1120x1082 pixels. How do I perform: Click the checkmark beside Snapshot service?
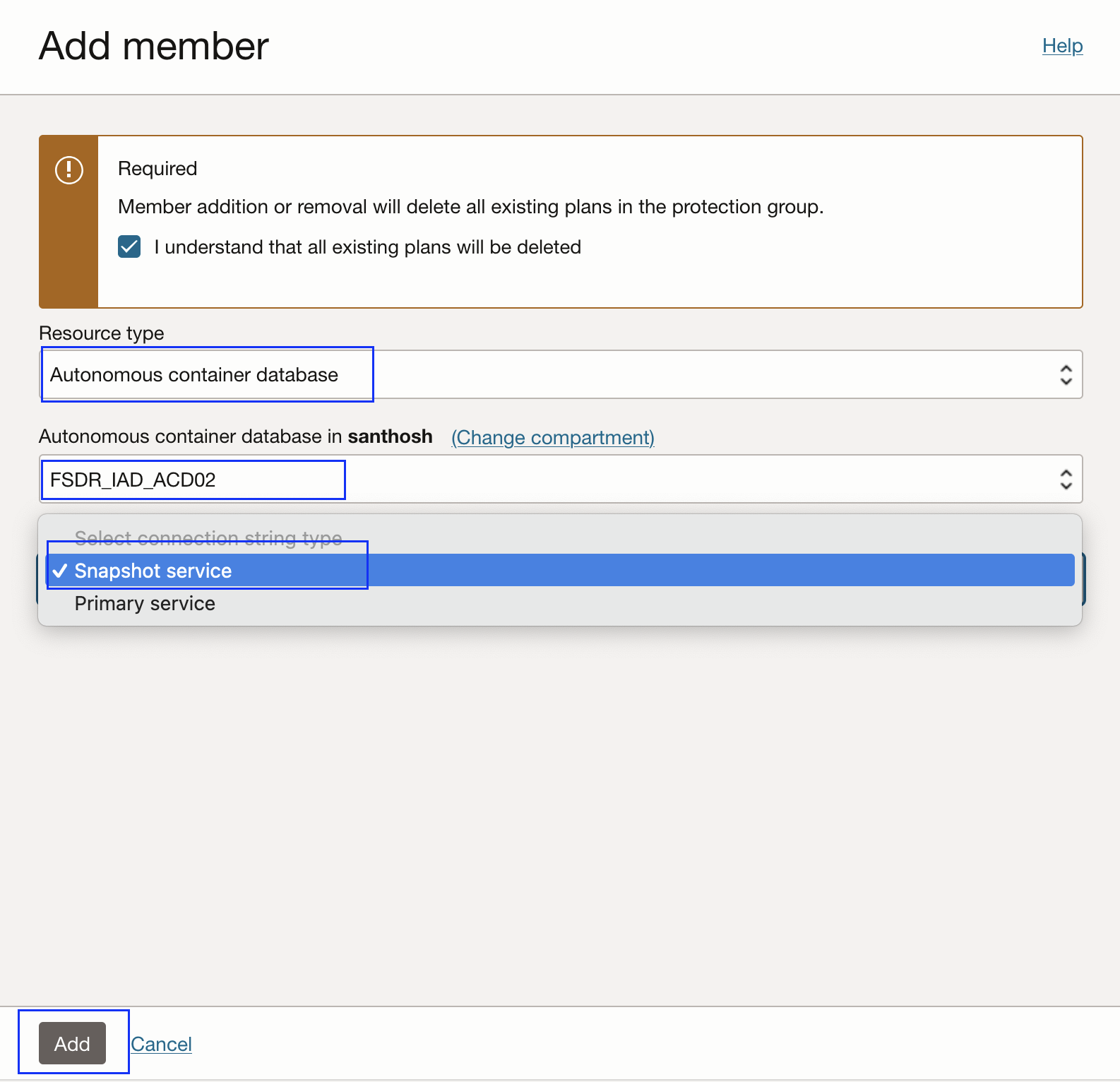coord(60,571)
